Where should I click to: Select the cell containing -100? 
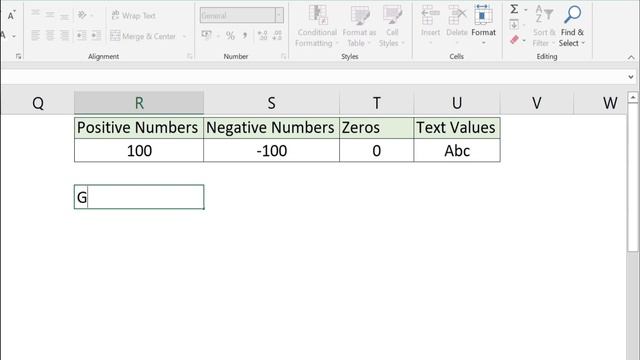coord(271,151)
